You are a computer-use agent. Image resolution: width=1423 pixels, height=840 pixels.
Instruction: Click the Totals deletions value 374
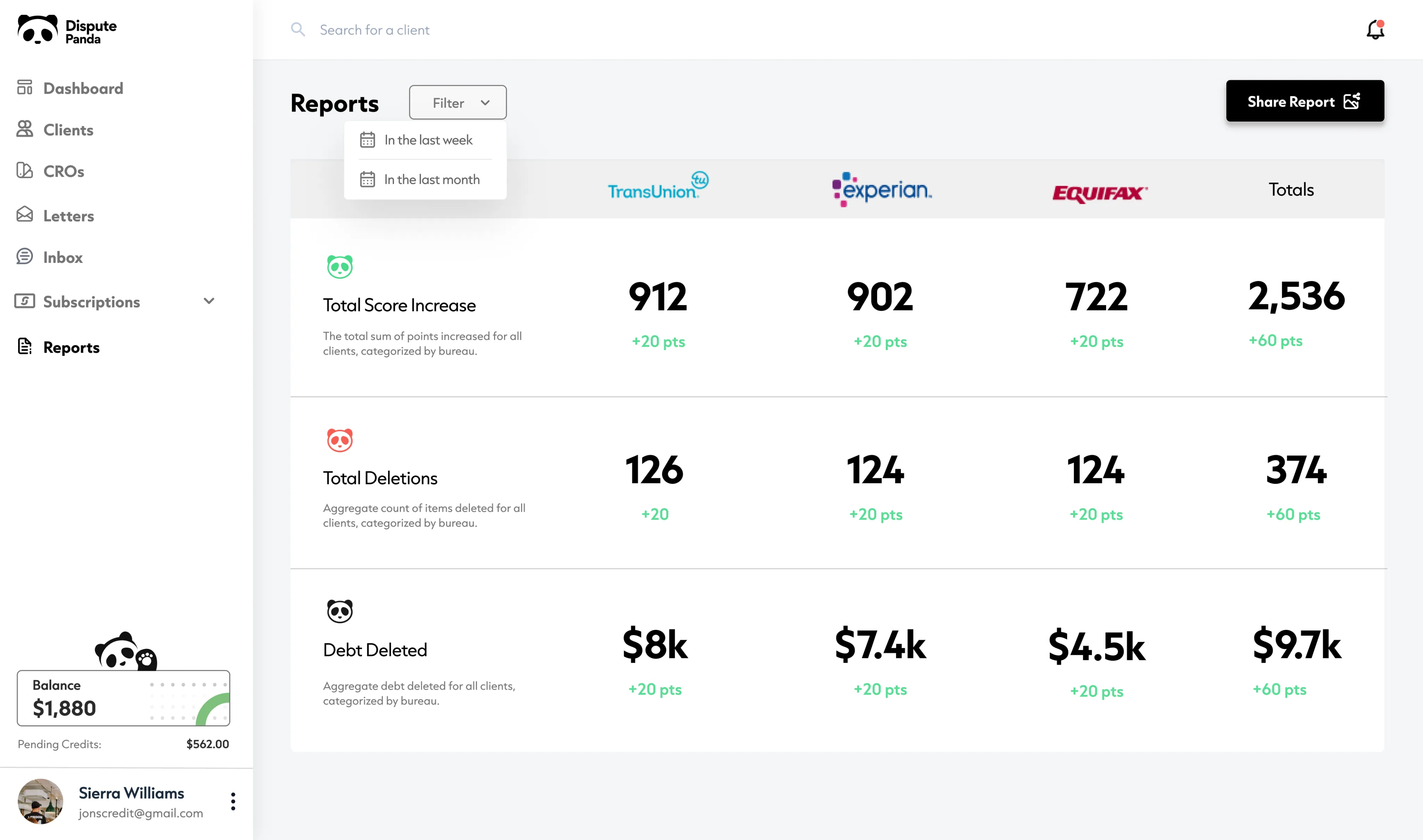pyautogui.click(x=1296, y=470)
